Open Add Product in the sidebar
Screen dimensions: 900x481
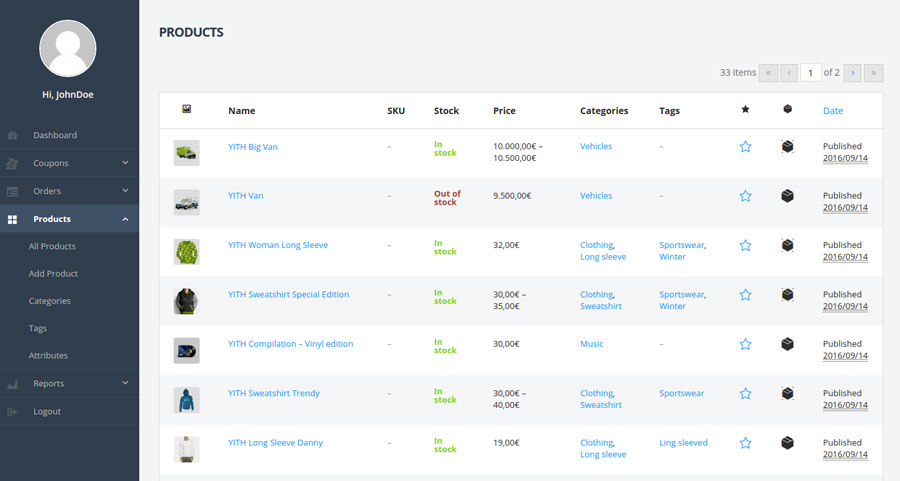pyautogui.click(x=53, y=273)
